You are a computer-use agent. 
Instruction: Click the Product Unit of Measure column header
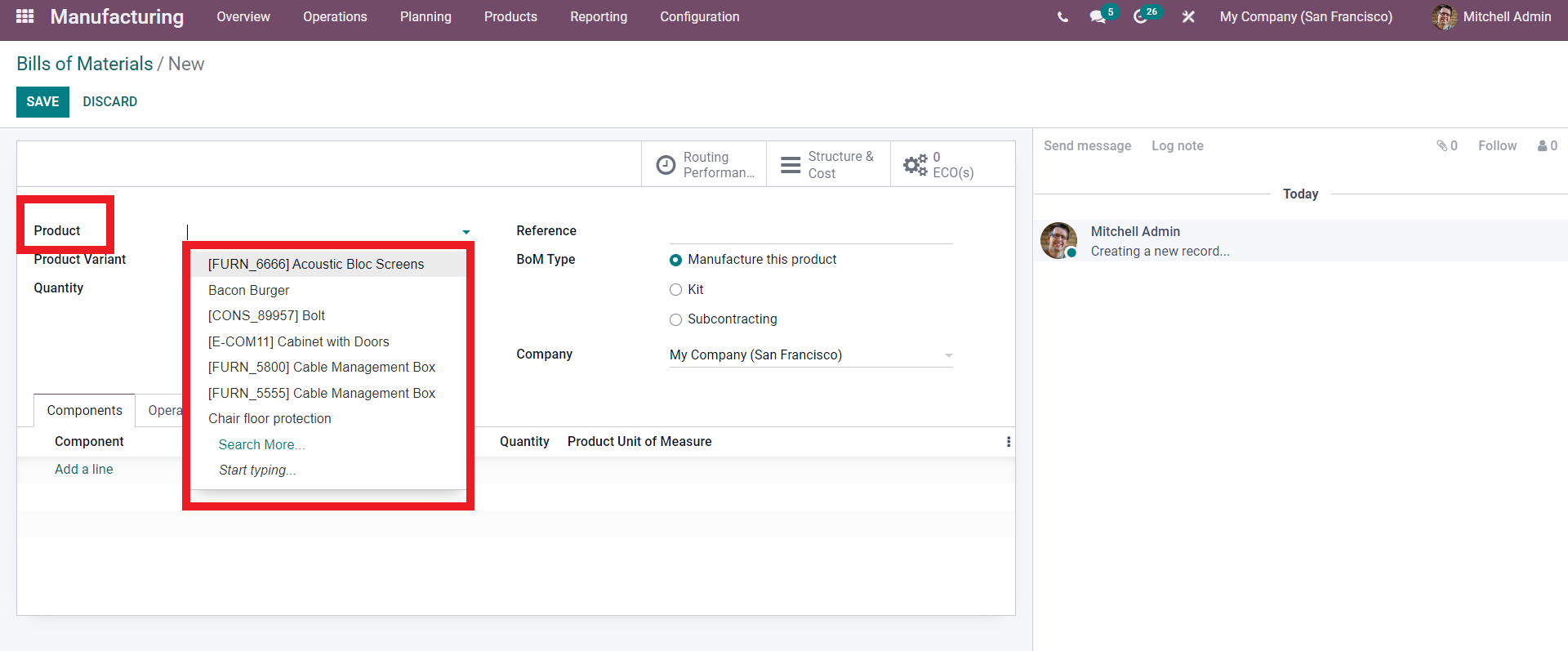639,441
